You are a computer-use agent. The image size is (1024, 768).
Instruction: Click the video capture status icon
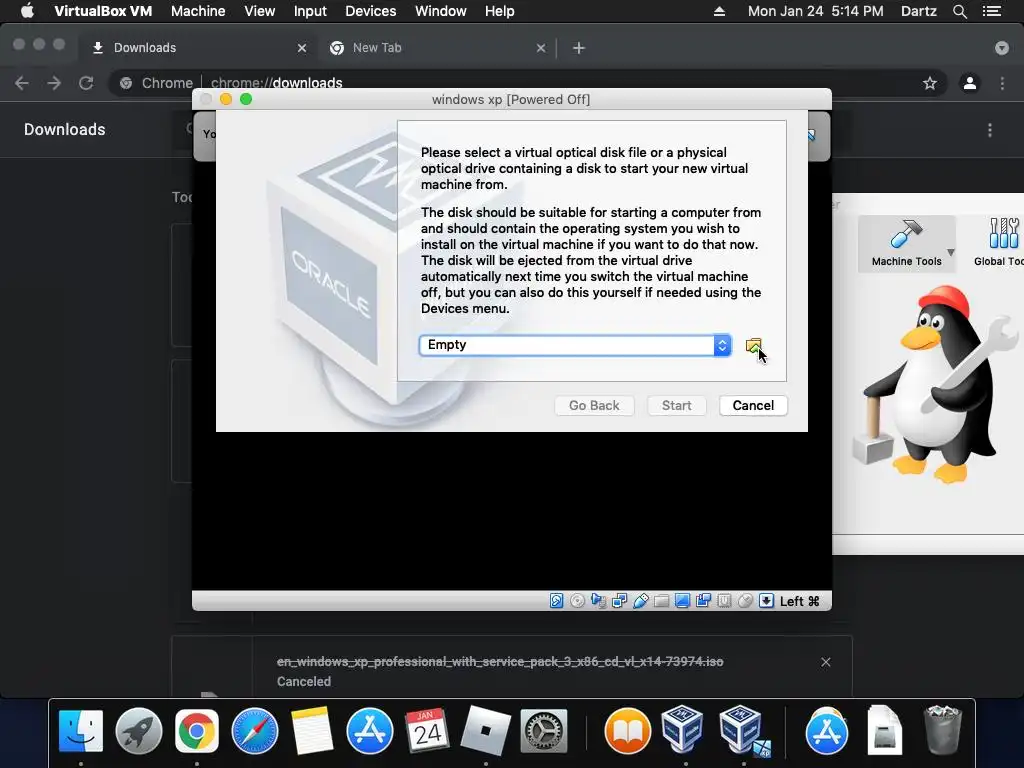click(703, 601)
